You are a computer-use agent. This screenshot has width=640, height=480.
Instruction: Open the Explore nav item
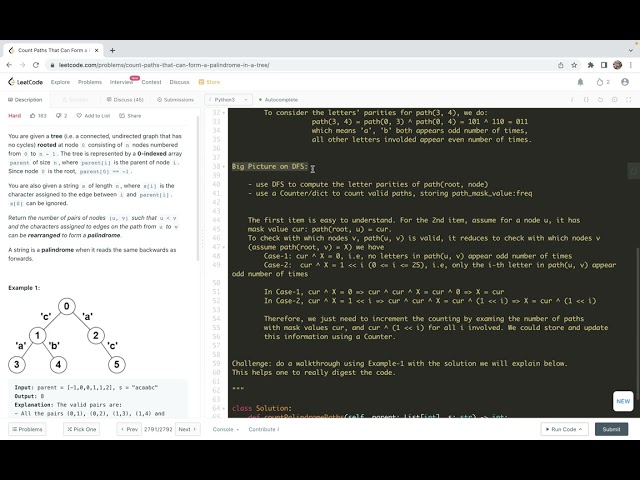(60, 82)
